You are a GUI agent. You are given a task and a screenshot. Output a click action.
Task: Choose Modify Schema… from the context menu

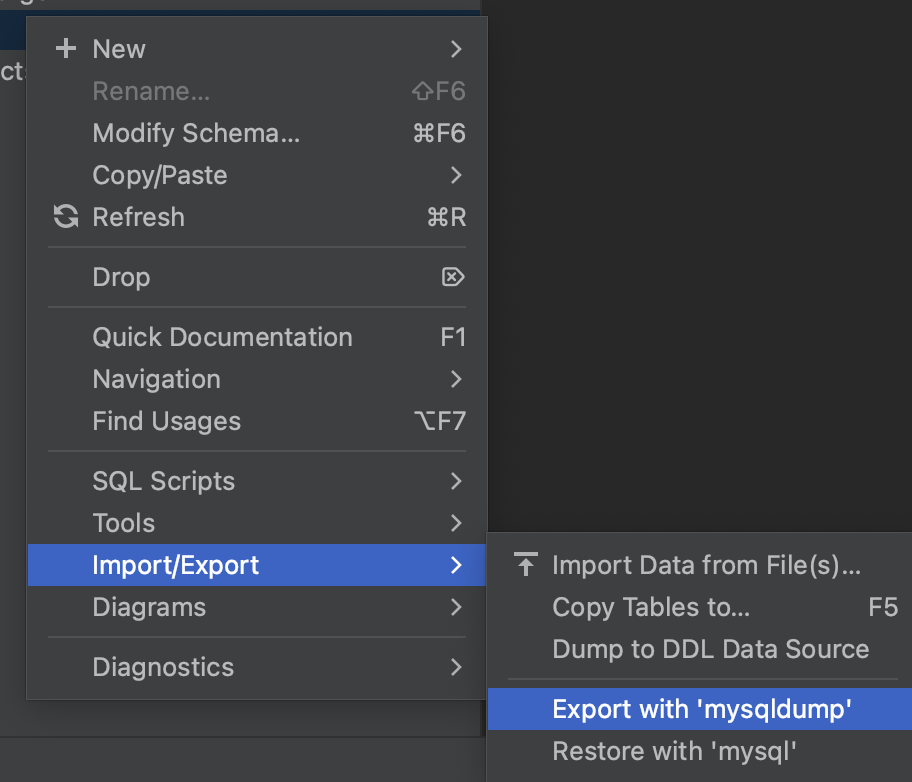click(256, 133)
